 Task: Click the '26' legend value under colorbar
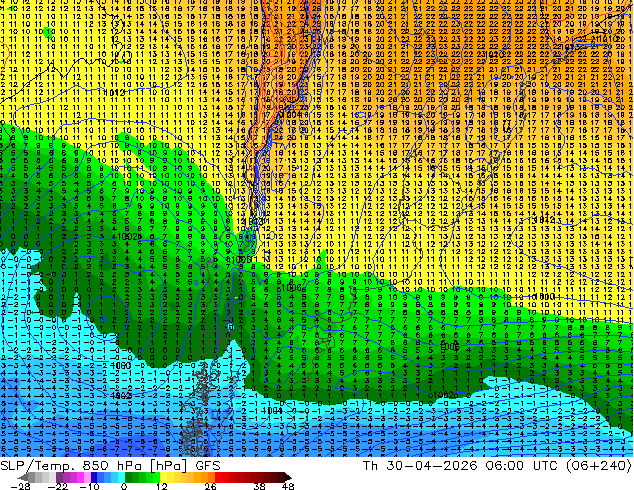click(210, 486)
